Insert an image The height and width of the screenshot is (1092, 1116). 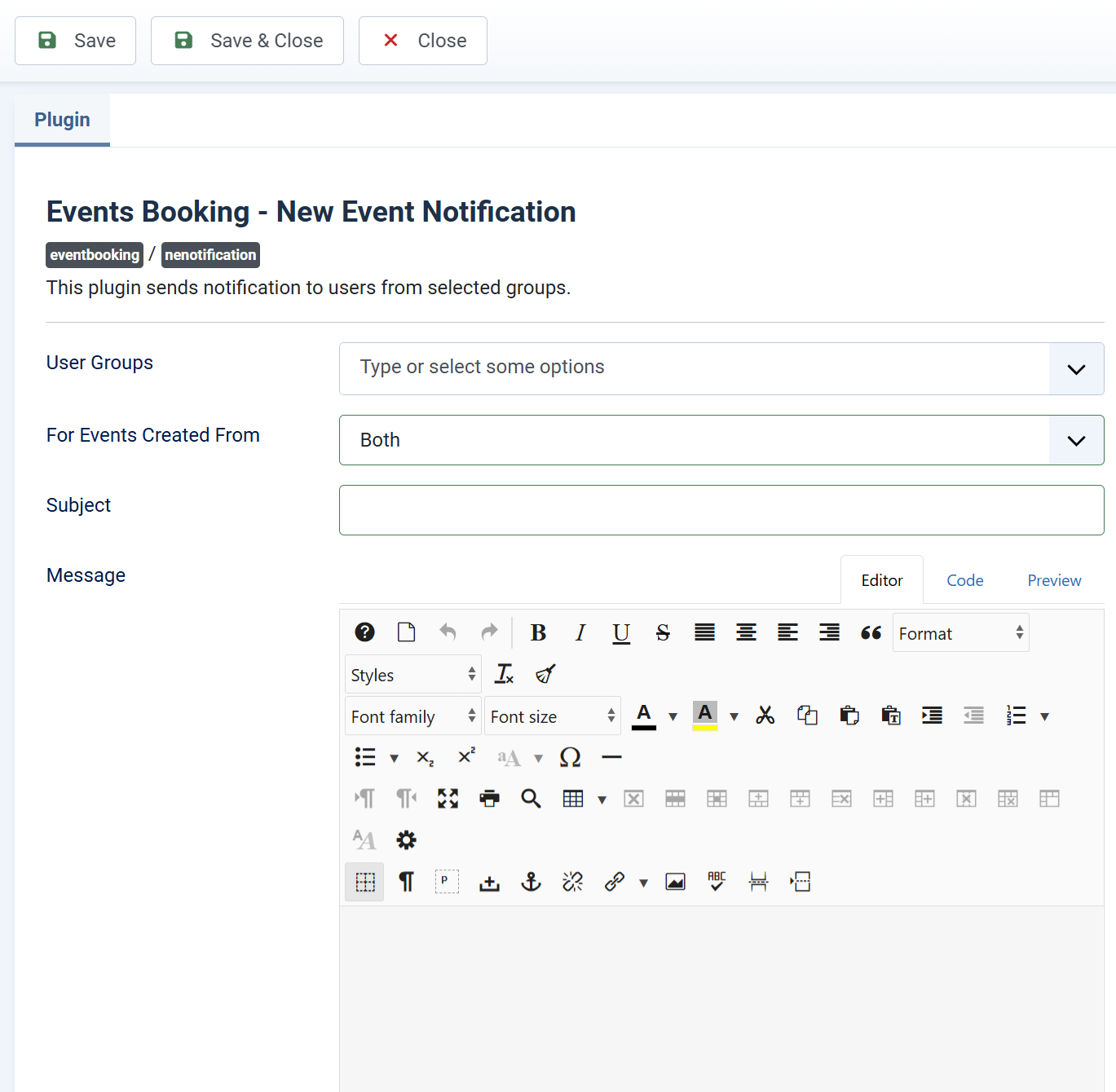(x=675, y=882)
